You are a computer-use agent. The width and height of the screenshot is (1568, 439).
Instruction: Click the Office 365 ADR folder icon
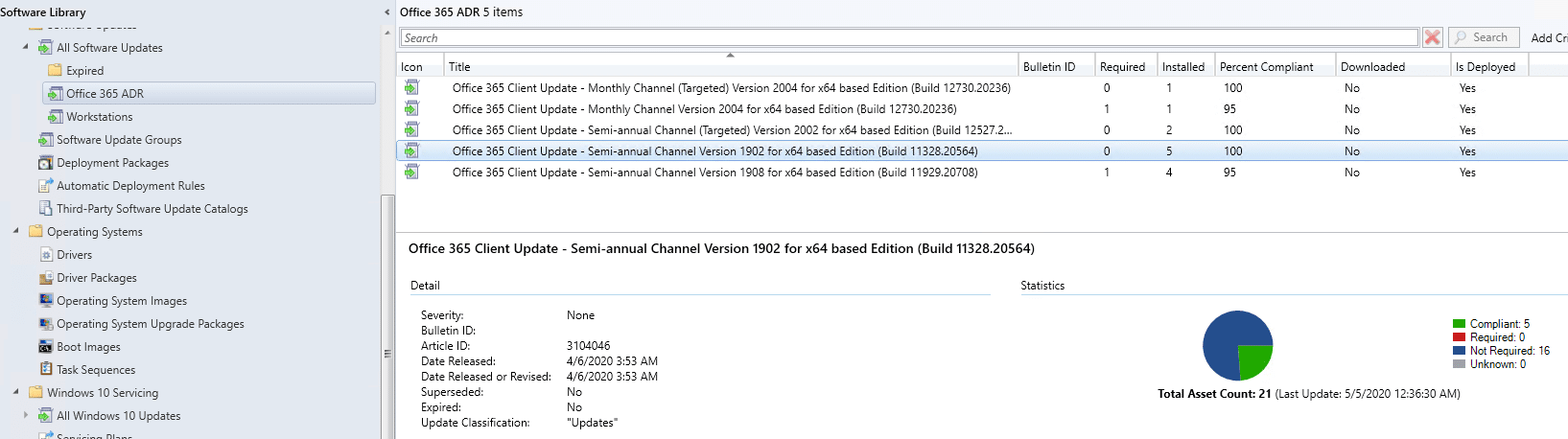coord(56,94)
